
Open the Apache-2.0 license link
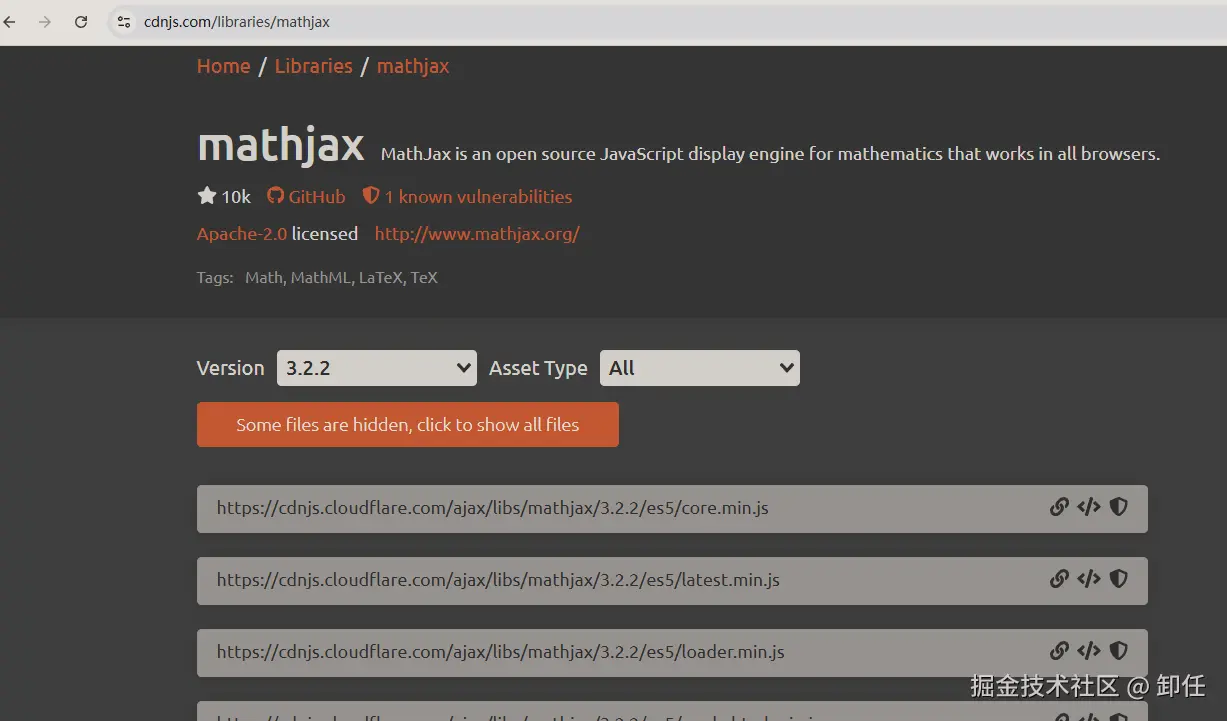click(x=242, y=234)
